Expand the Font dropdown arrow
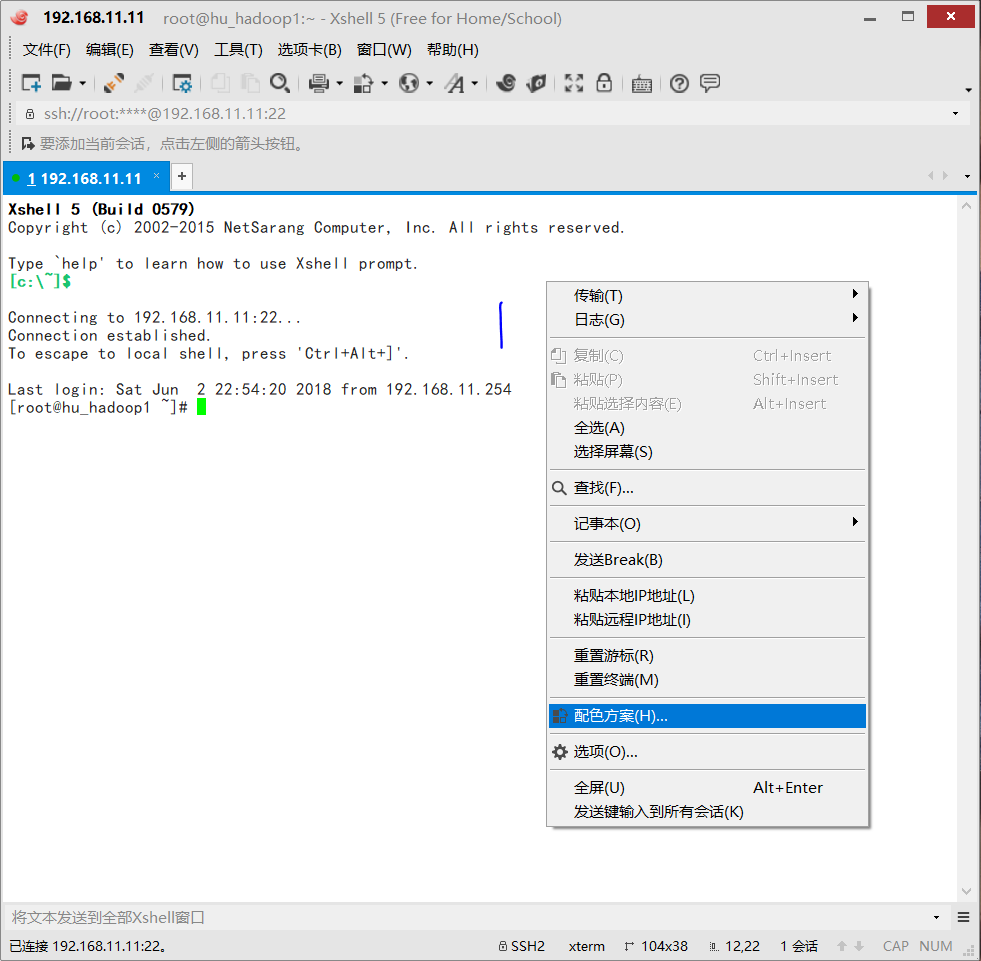Screen dimensions: 981x961 [475, 83]
